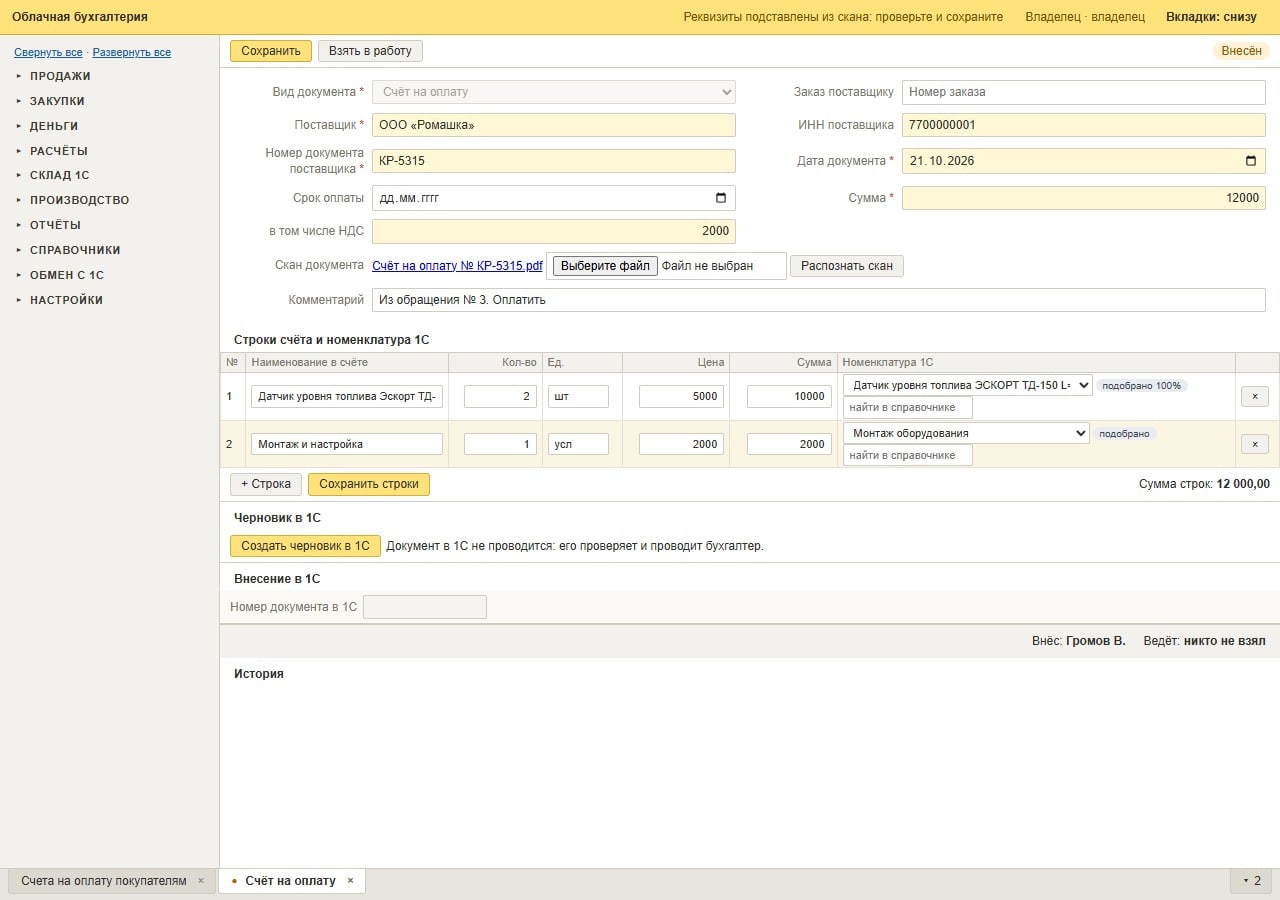
Task: Expand the Закупки menu section
Action: click(x=57, y=101)
